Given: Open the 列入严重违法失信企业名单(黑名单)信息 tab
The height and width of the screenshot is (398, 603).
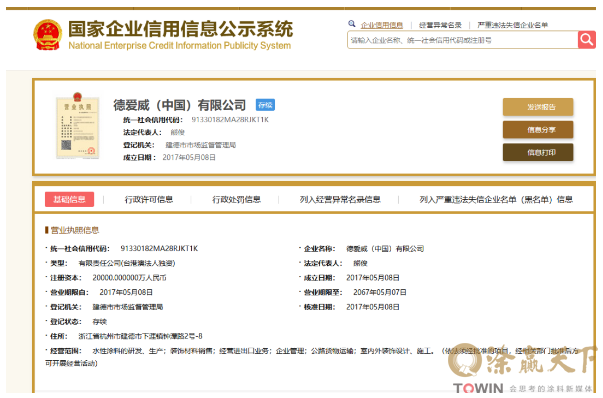Looking at the screenshot, I should 496,199.
